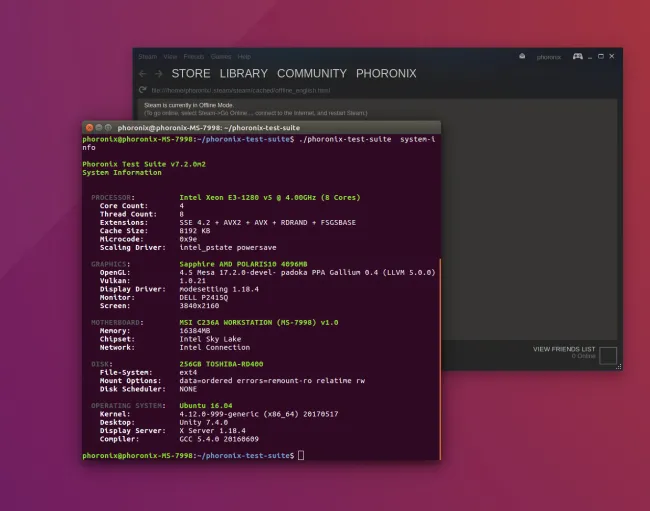Click 'Unity 7.4.0' desktop value
The width and height of the screenshot is (650, 511).
204,422
